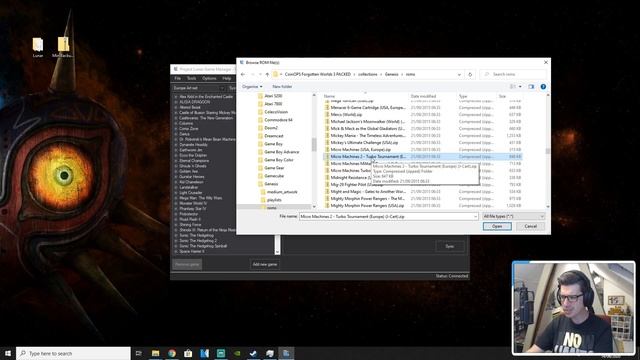Open the blue Help icon in Browse dialog

[x=543, y=87]
